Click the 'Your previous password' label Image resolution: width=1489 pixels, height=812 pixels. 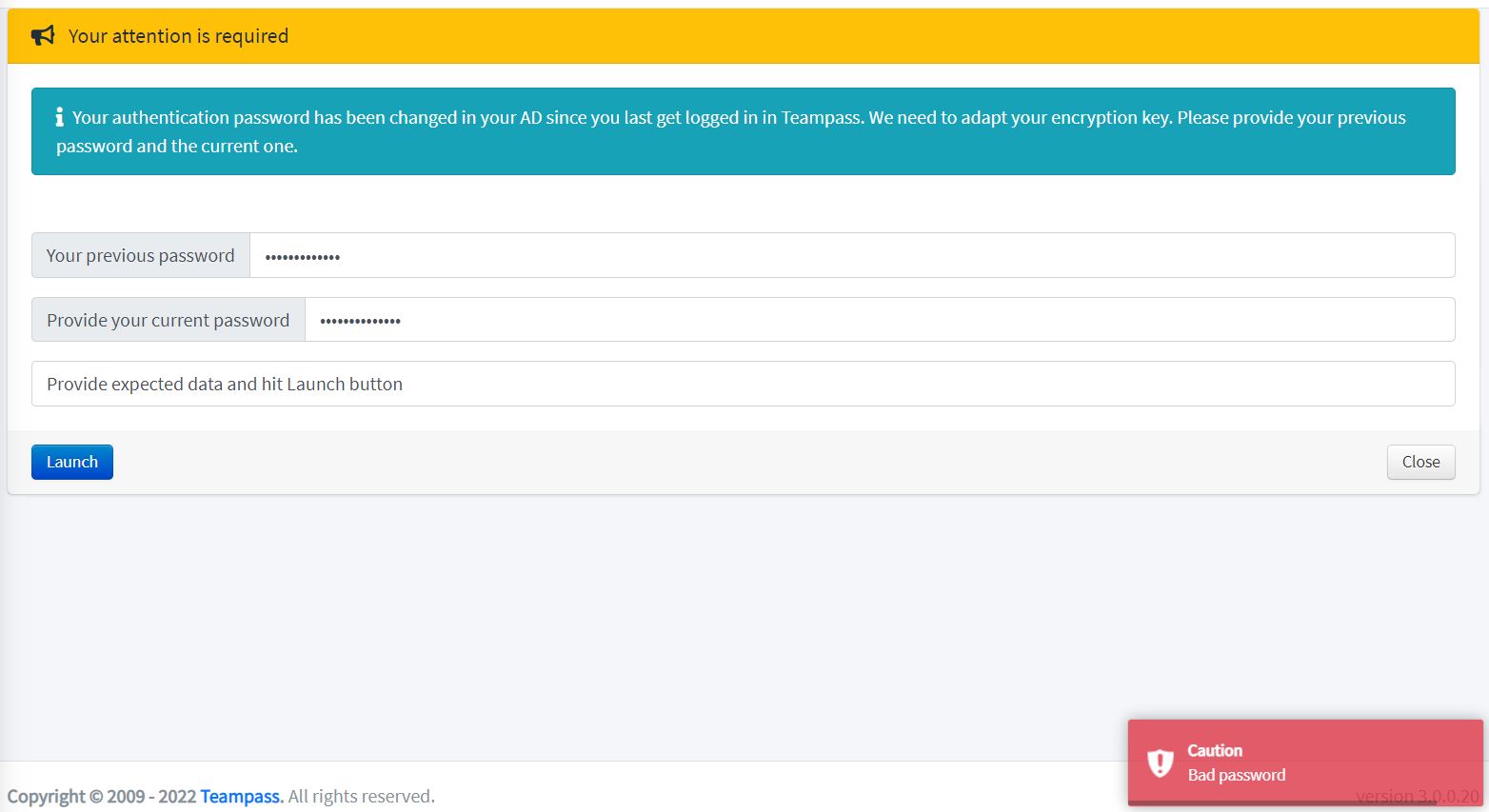(x=141, y=255)
